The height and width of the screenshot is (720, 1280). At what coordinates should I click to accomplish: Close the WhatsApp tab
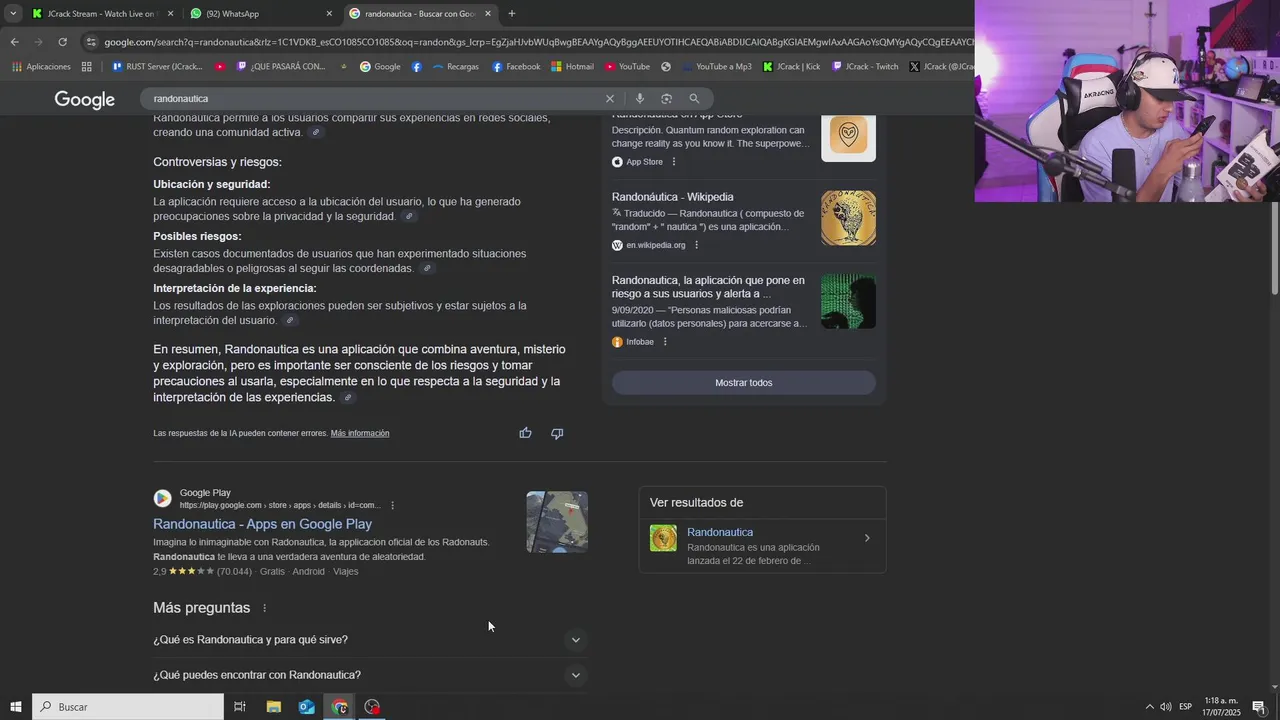point(329,14)
